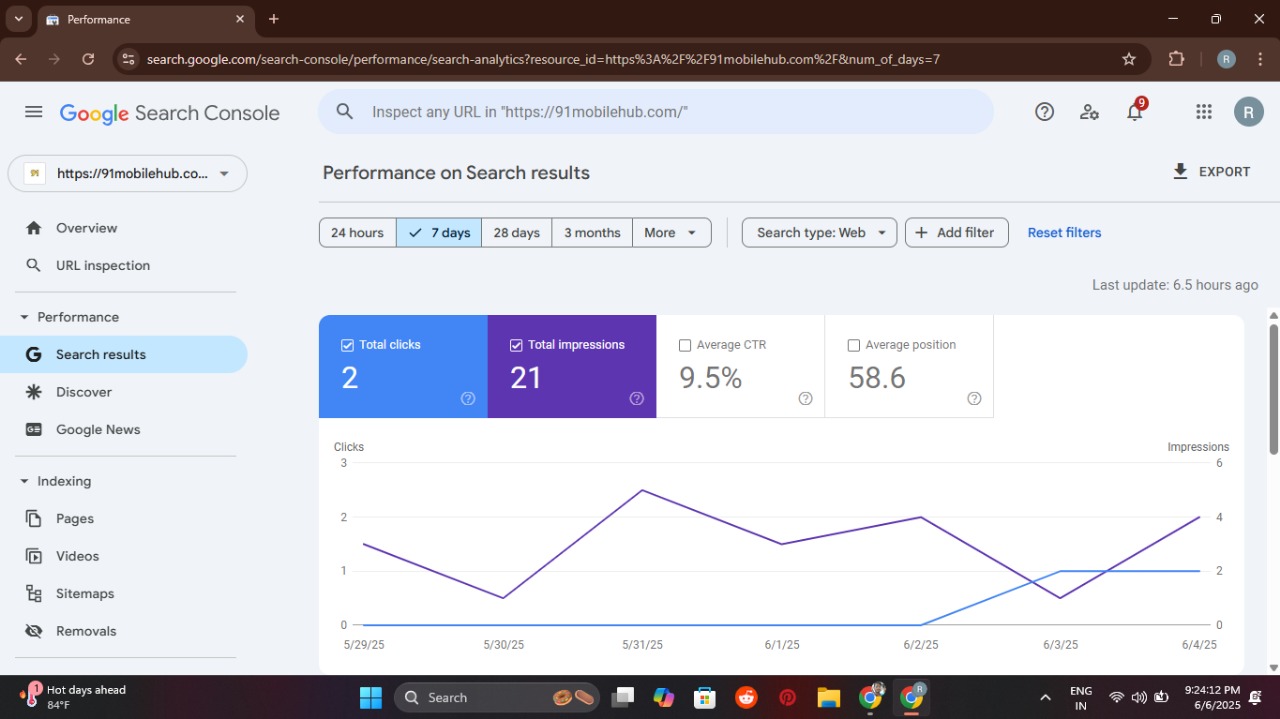Click the Performance browser tab
The image size is (1280, 719).
[147, 19]
